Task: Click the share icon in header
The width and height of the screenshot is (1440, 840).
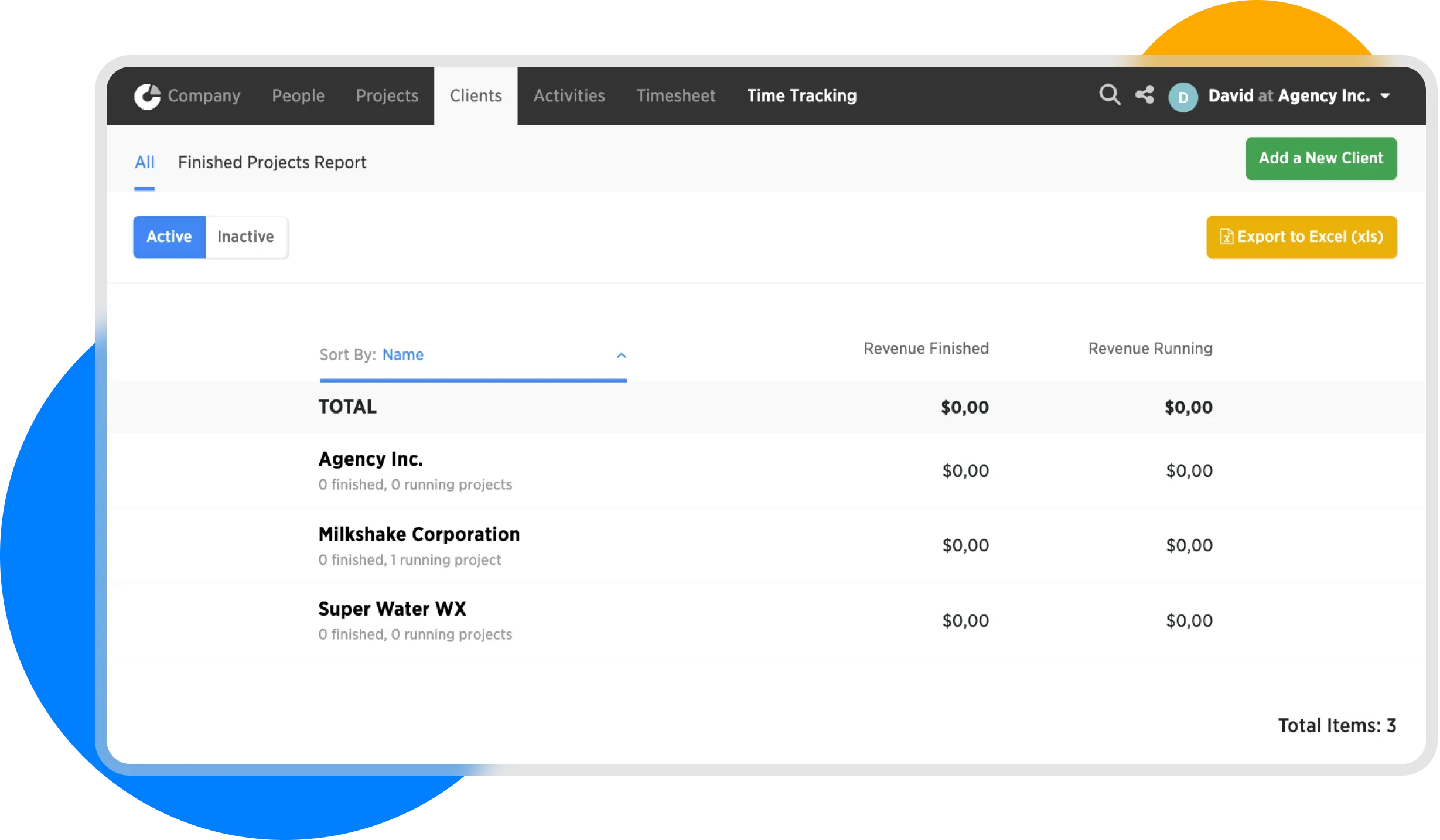Action: (1144, 95)
